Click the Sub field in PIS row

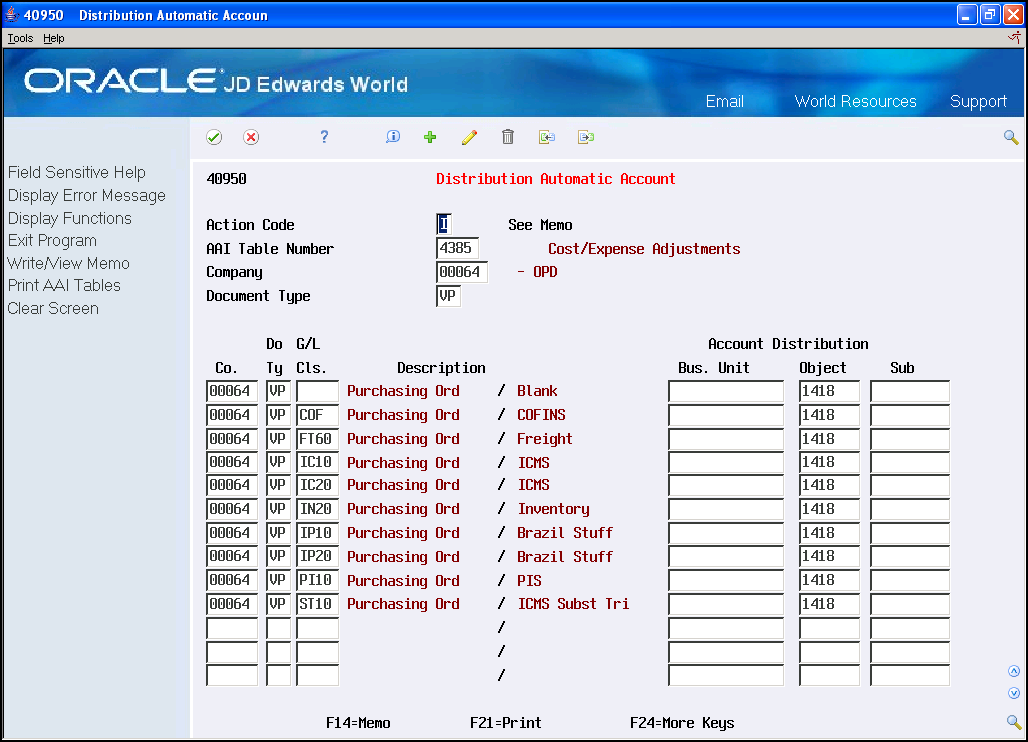coord(910,580)
